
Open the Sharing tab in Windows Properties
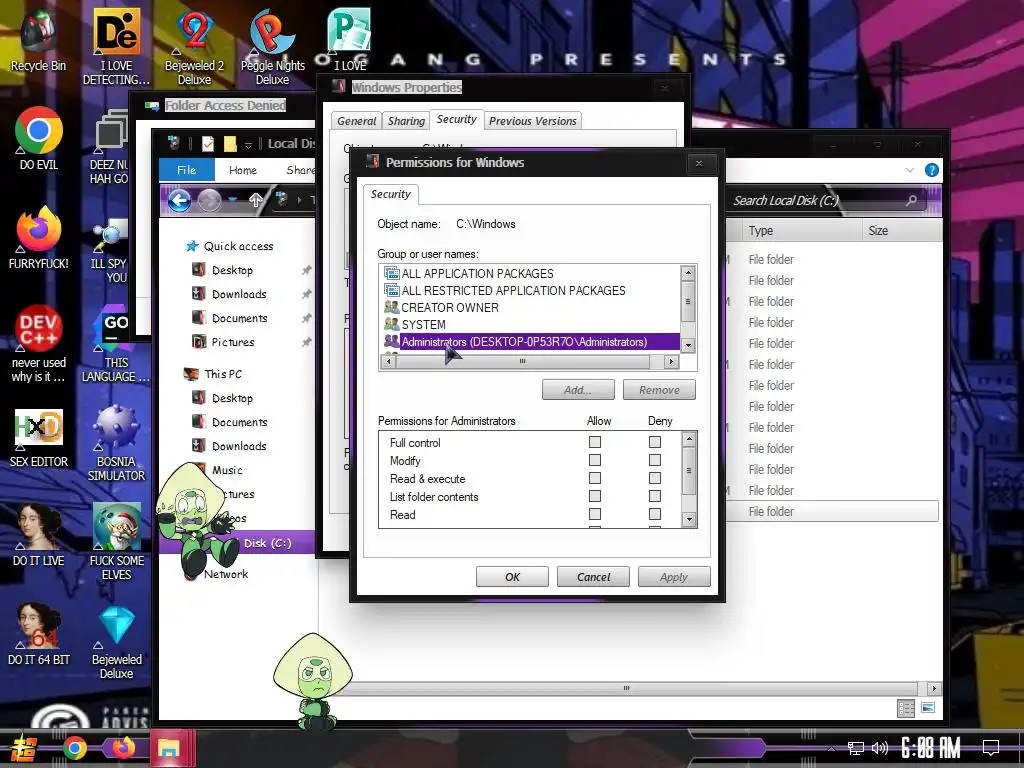pyautogui.click(x=406, y=121)
